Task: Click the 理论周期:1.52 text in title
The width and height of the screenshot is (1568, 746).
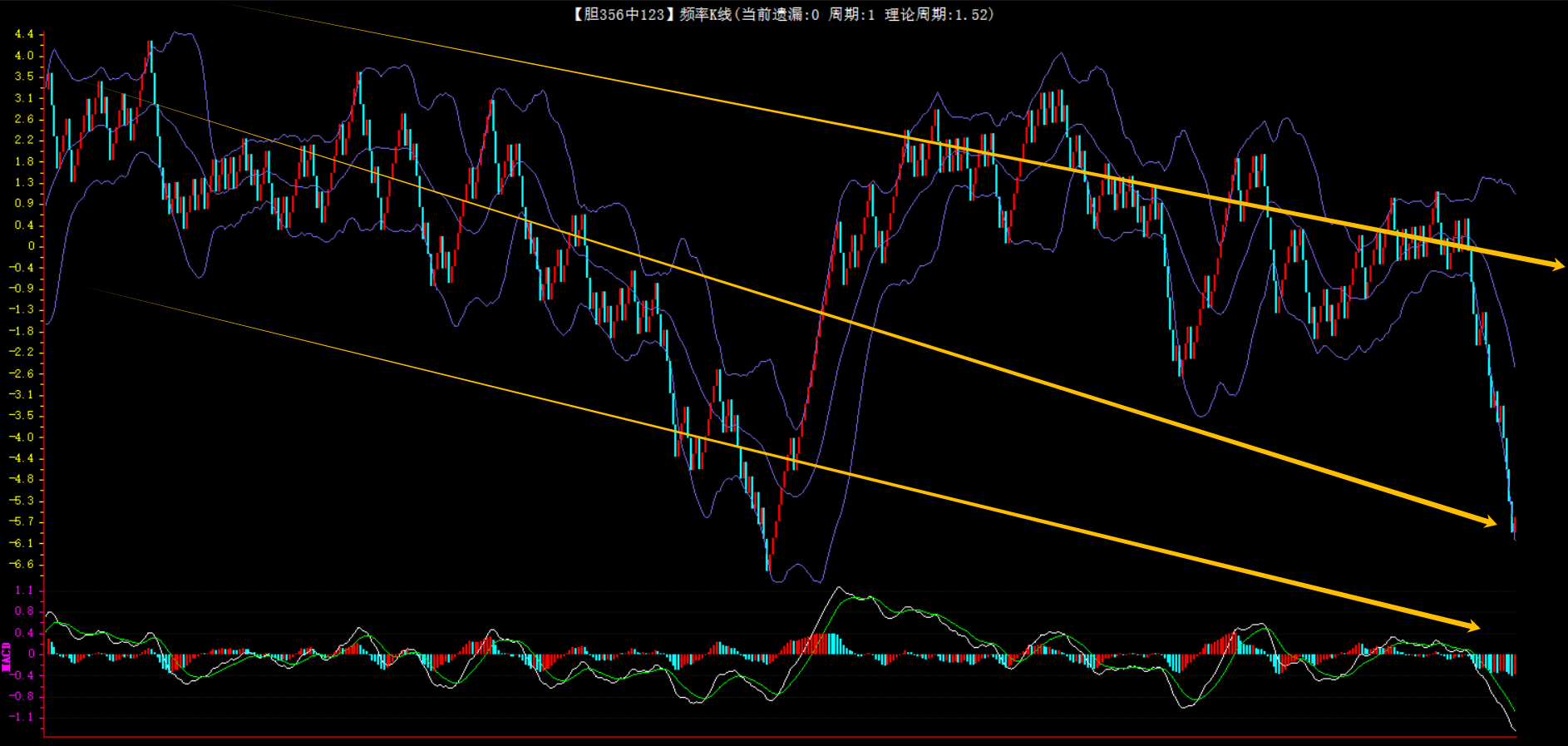Action: [938, 14]
